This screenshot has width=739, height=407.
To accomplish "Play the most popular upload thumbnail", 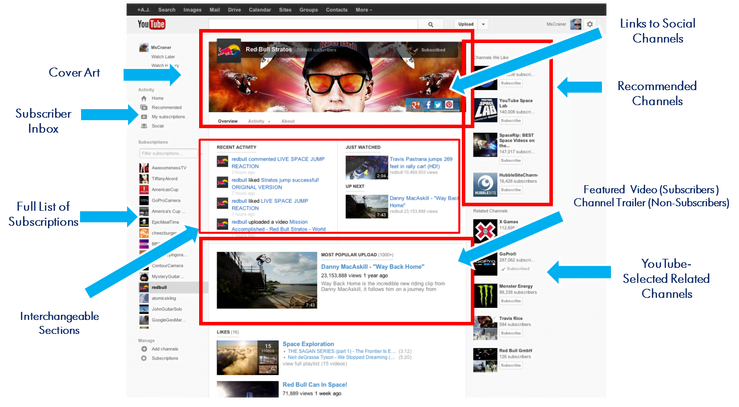I will coord(267,280).
